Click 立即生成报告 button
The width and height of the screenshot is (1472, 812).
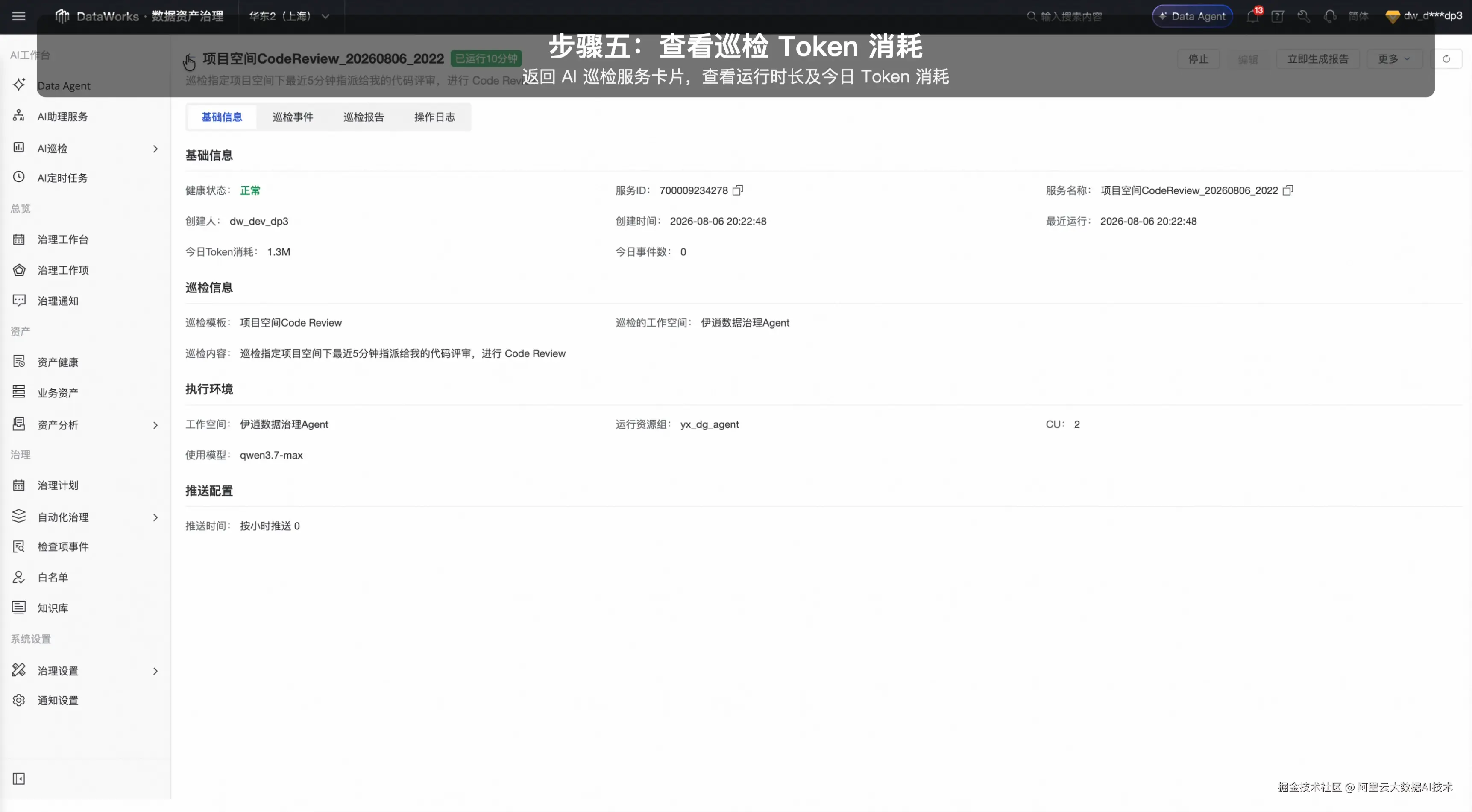1318,59
